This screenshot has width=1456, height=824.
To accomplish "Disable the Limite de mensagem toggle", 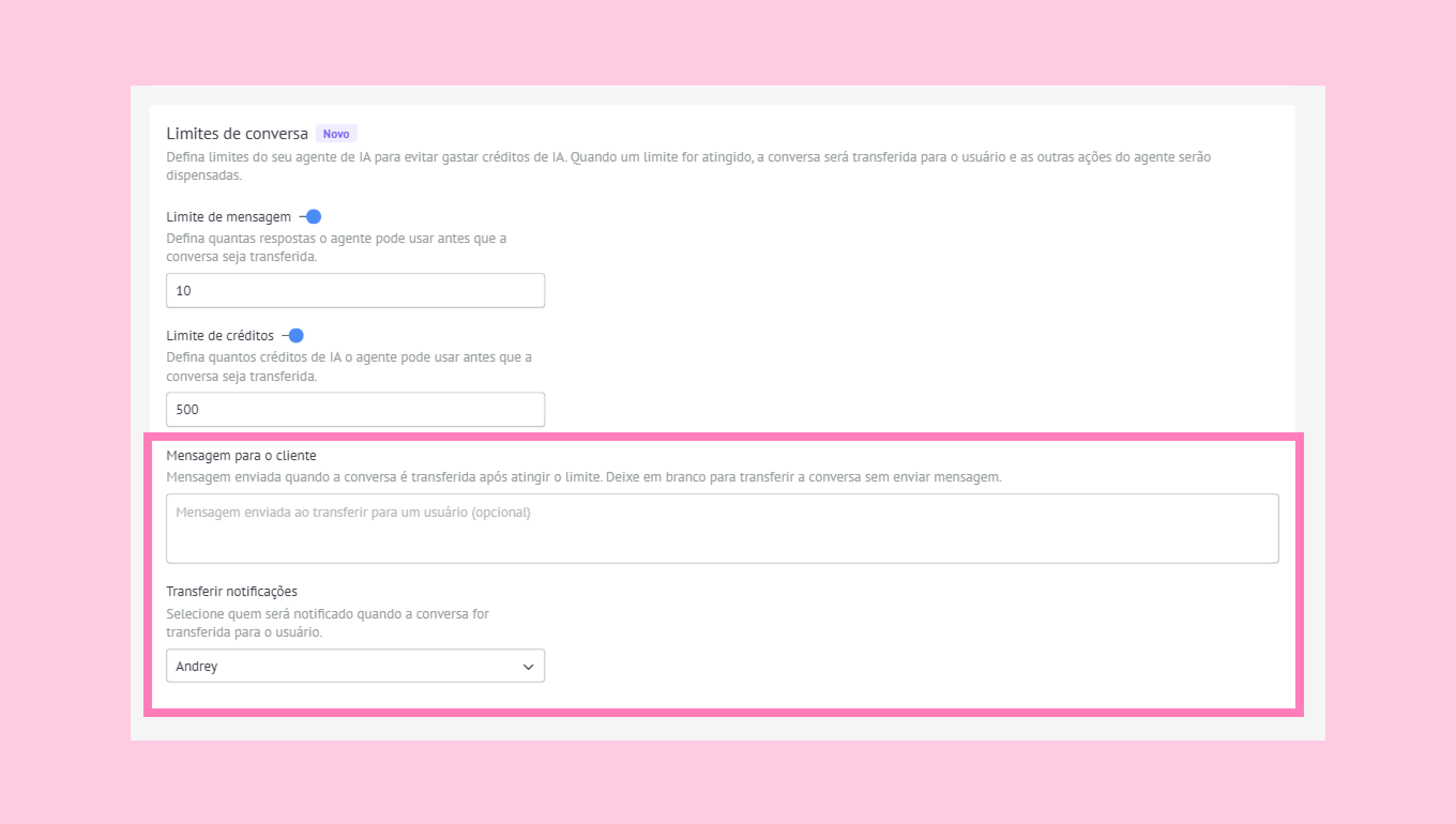I will (310, 217).
